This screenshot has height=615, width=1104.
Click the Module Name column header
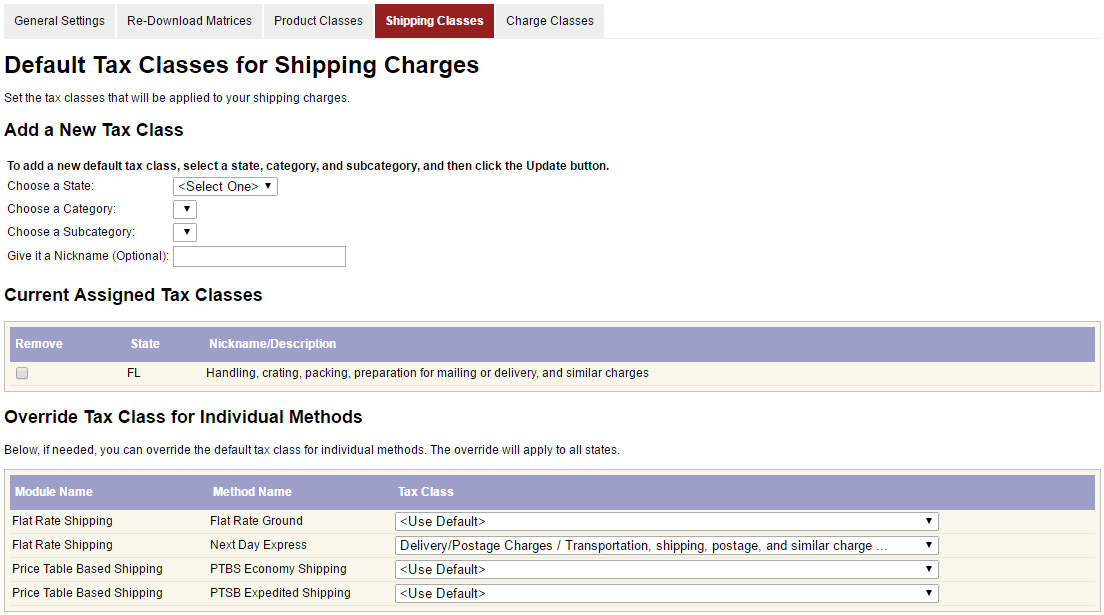[x=53, y=492]
